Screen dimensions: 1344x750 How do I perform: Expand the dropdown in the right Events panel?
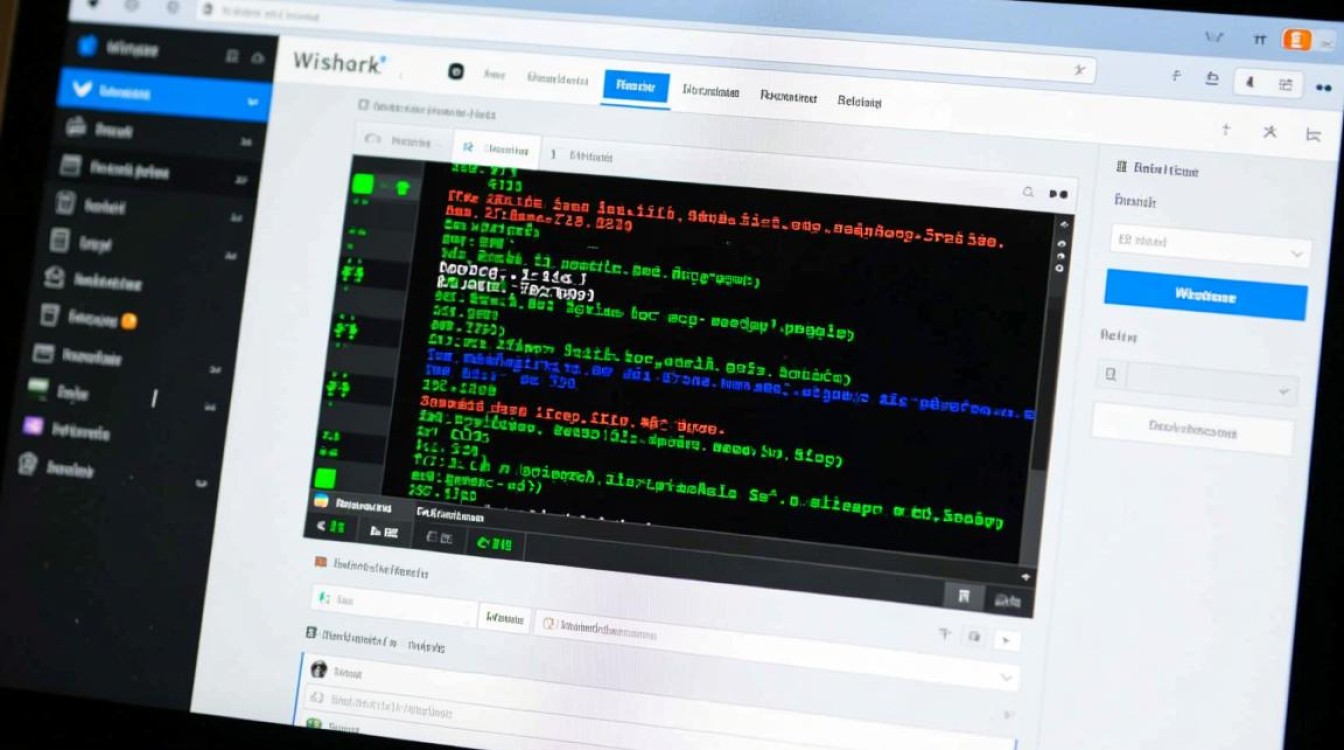pos(1298,252)
